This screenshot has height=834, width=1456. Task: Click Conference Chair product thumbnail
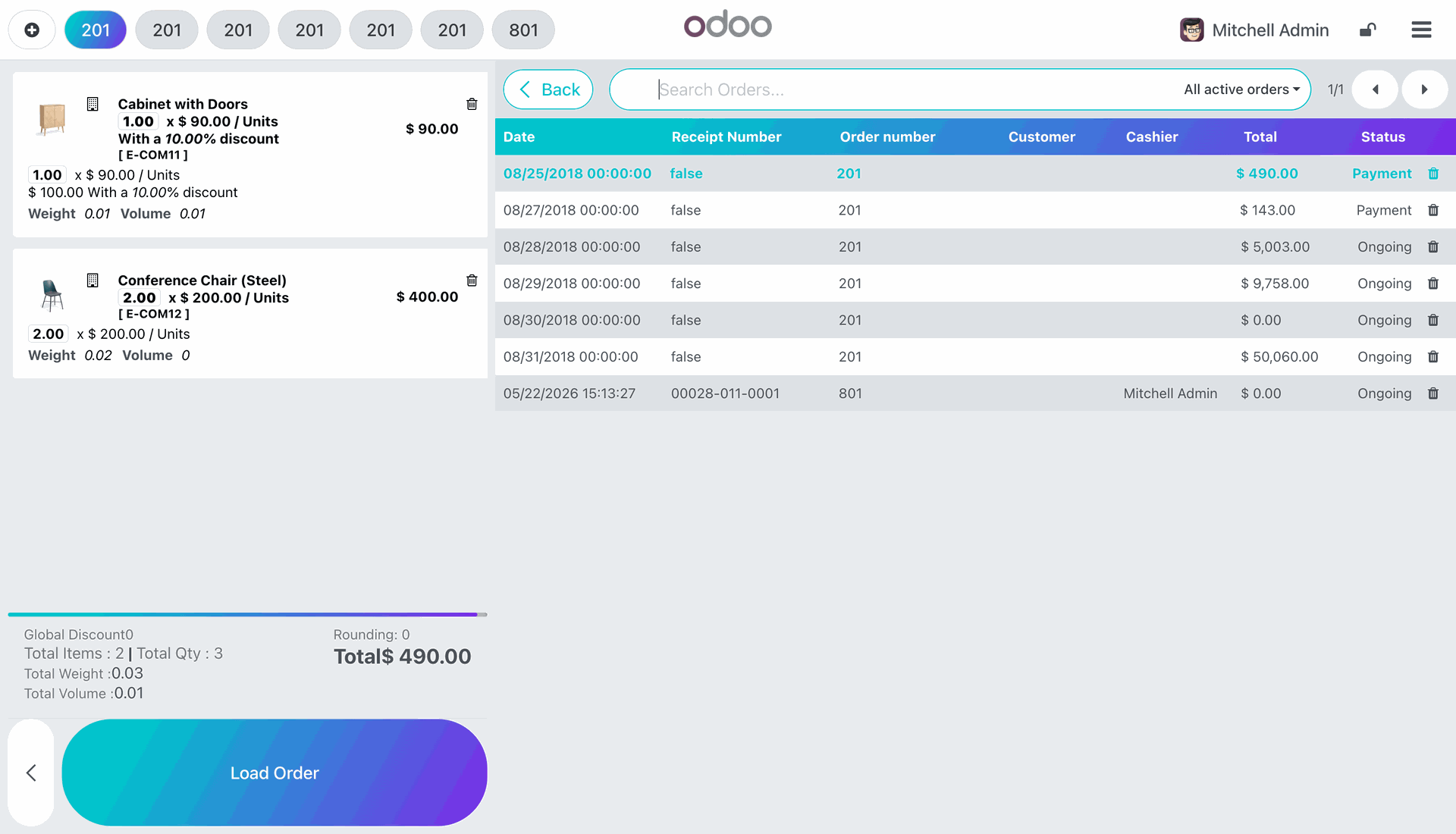[x=52, y=295]
